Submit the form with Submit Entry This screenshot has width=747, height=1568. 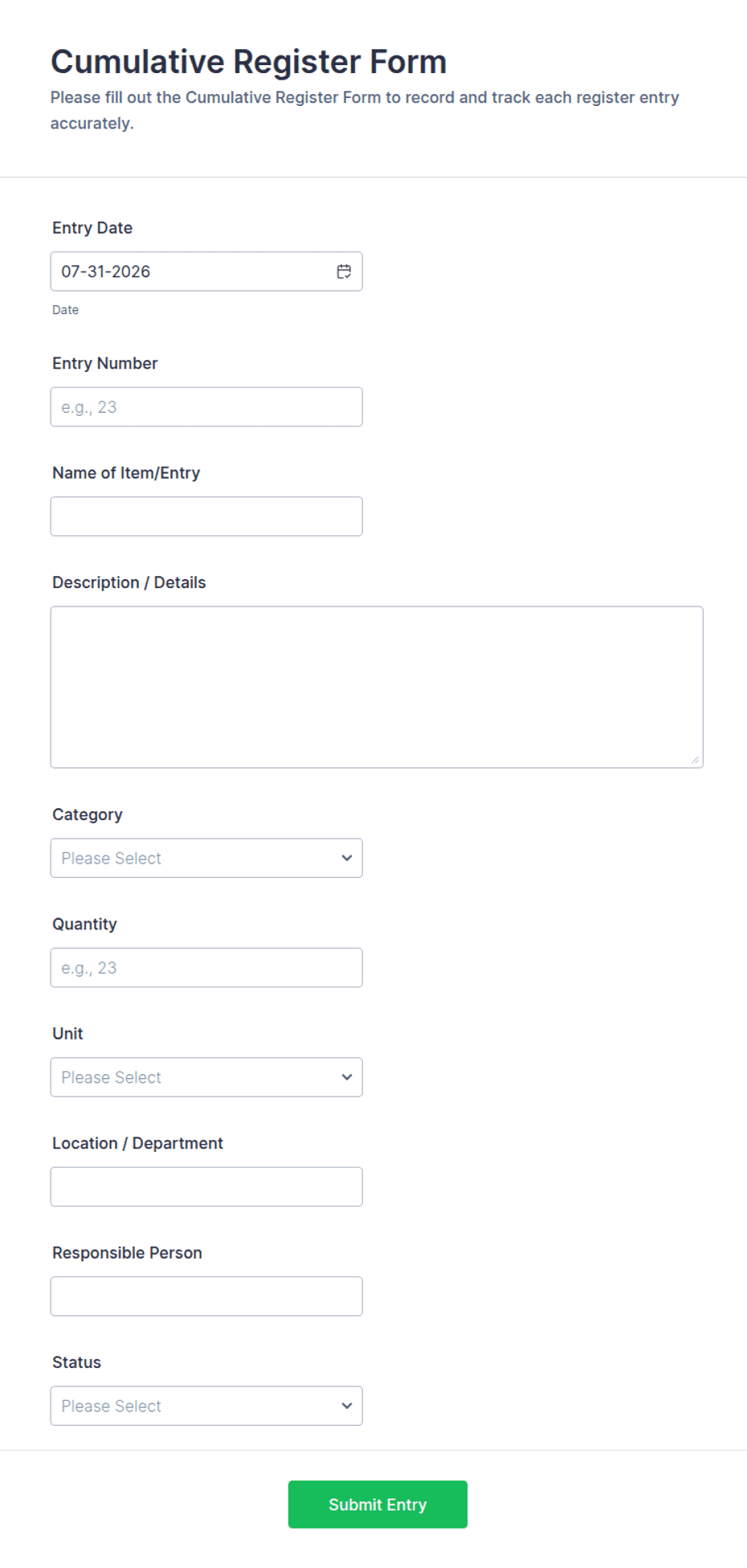point(378,1505)
